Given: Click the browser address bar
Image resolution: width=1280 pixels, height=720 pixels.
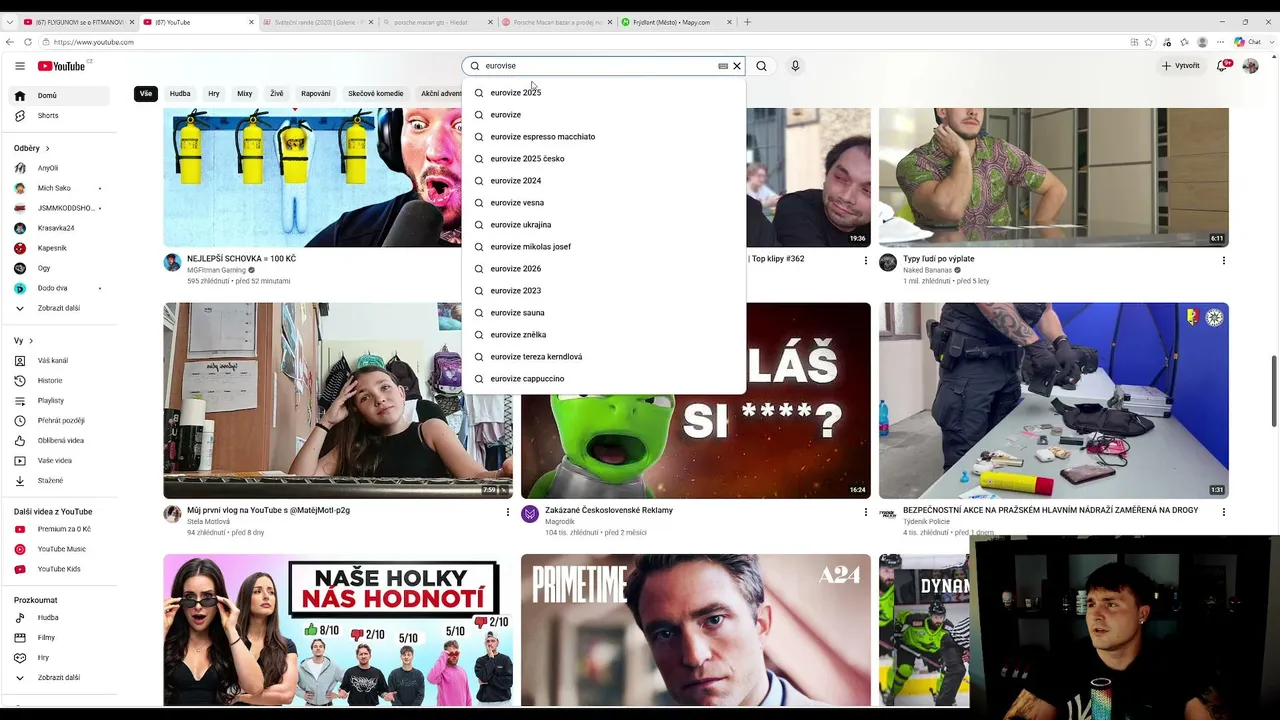Looking at the screenshot, I should click(x=585, y=42).
